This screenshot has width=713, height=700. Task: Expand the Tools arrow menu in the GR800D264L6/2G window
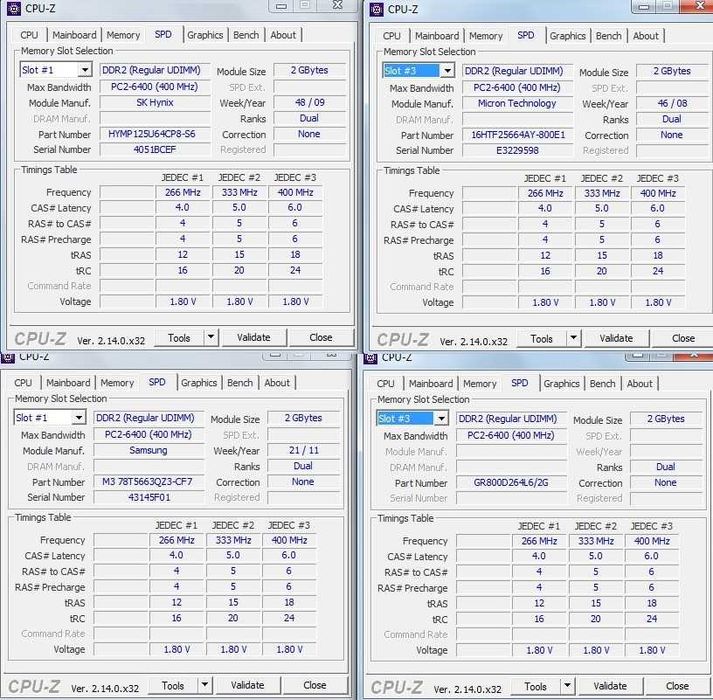tap(567, 686)
